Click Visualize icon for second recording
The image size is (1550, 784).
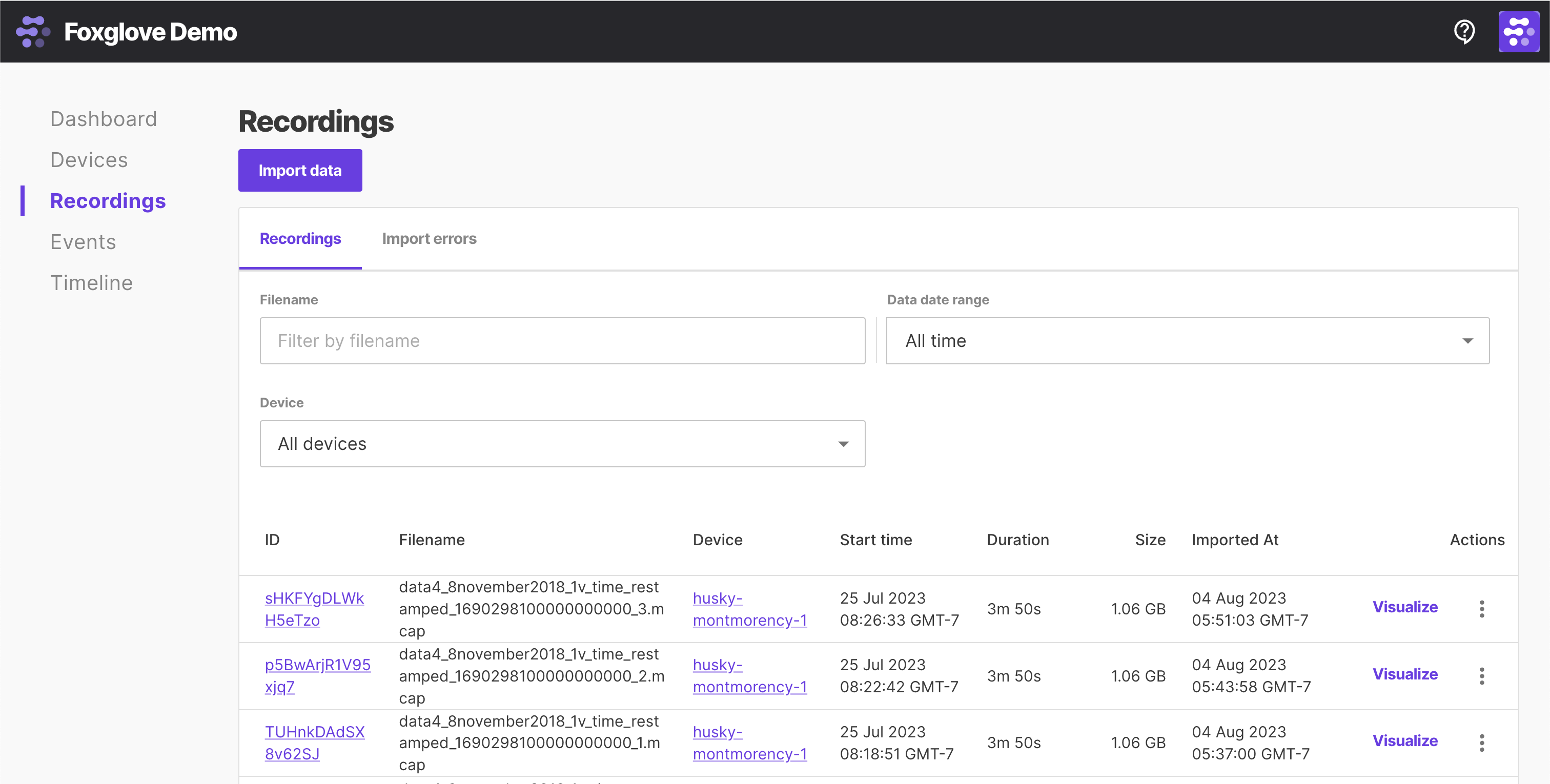(x=1406, y=674)
